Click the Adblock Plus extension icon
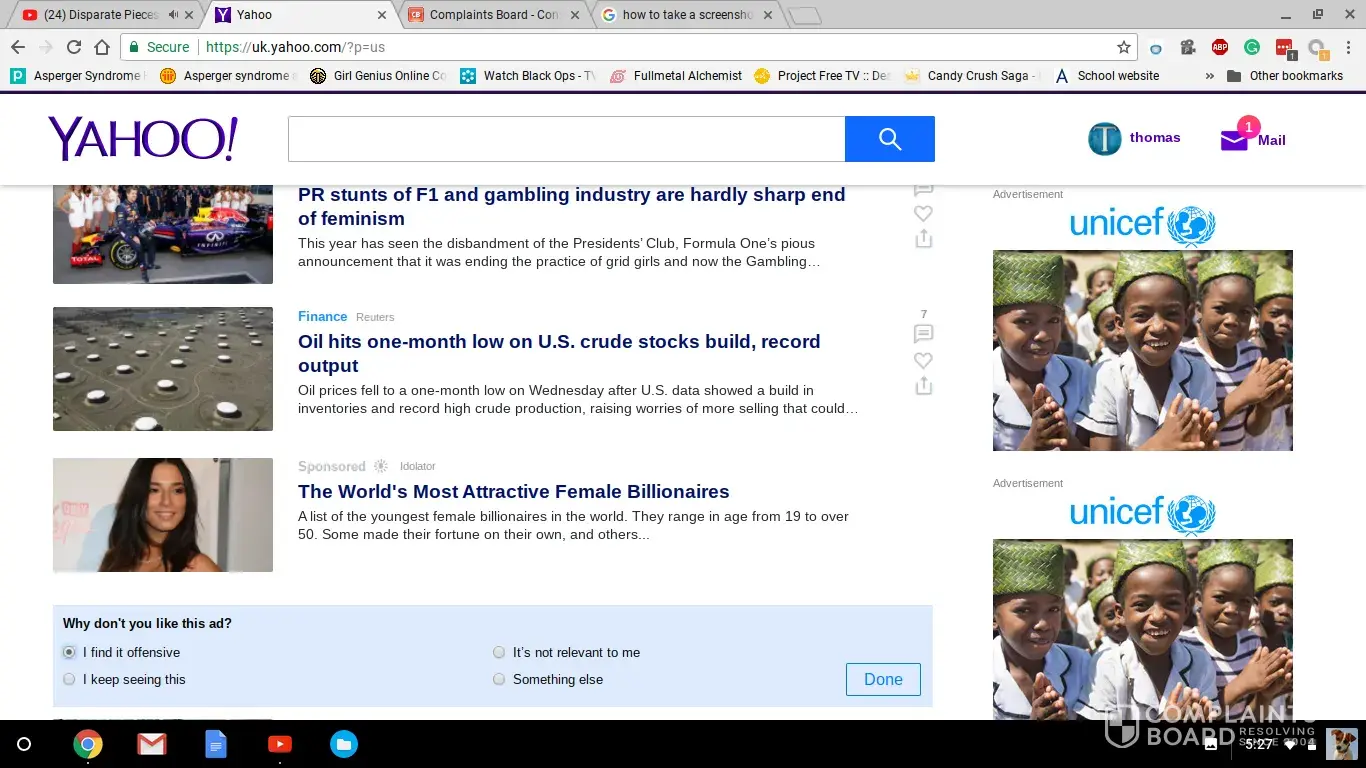 (1219, 47)
